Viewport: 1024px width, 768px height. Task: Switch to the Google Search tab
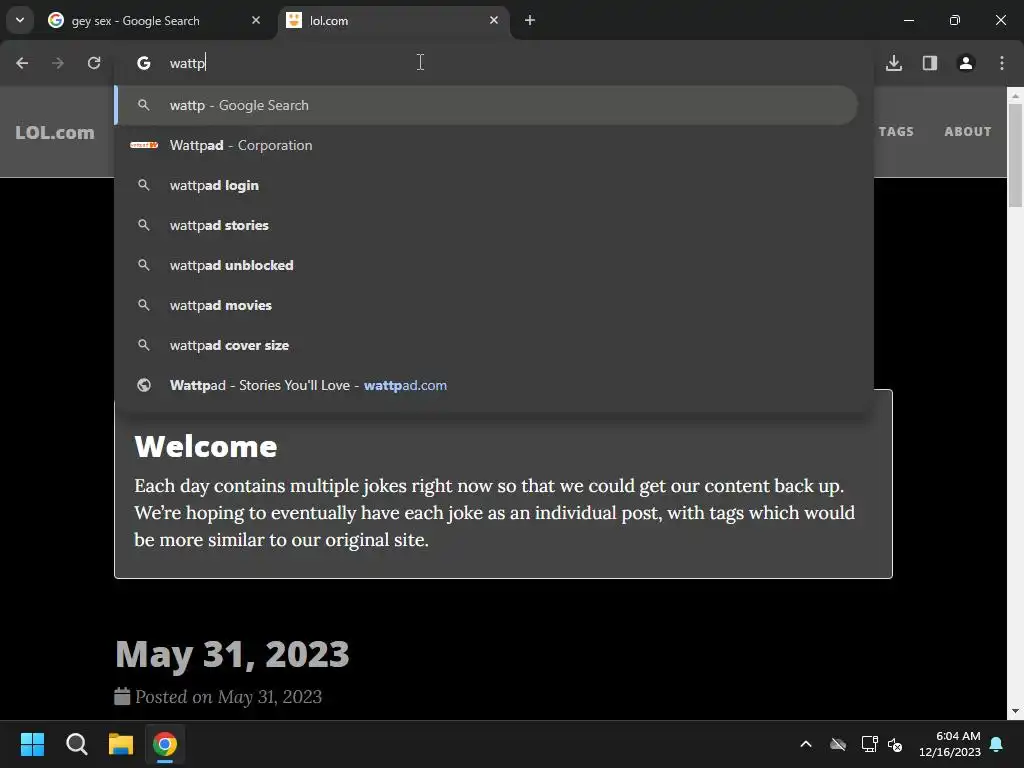pos(155,20)
